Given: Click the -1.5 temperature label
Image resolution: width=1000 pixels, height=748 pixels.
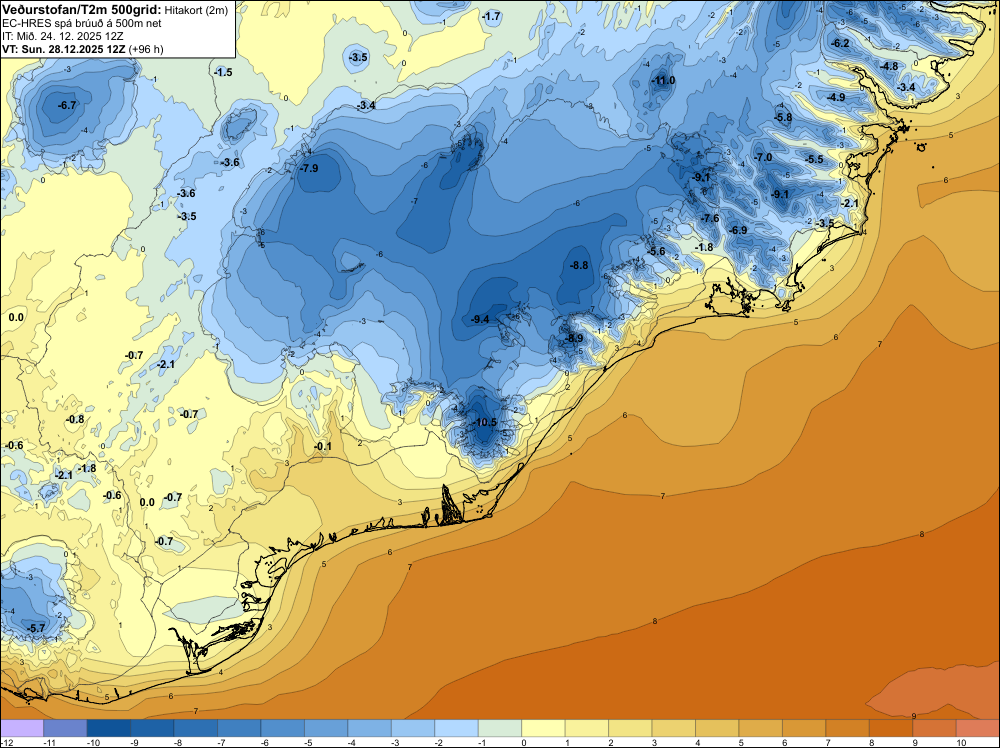Looking at the screenshot, I should [223, 72].
